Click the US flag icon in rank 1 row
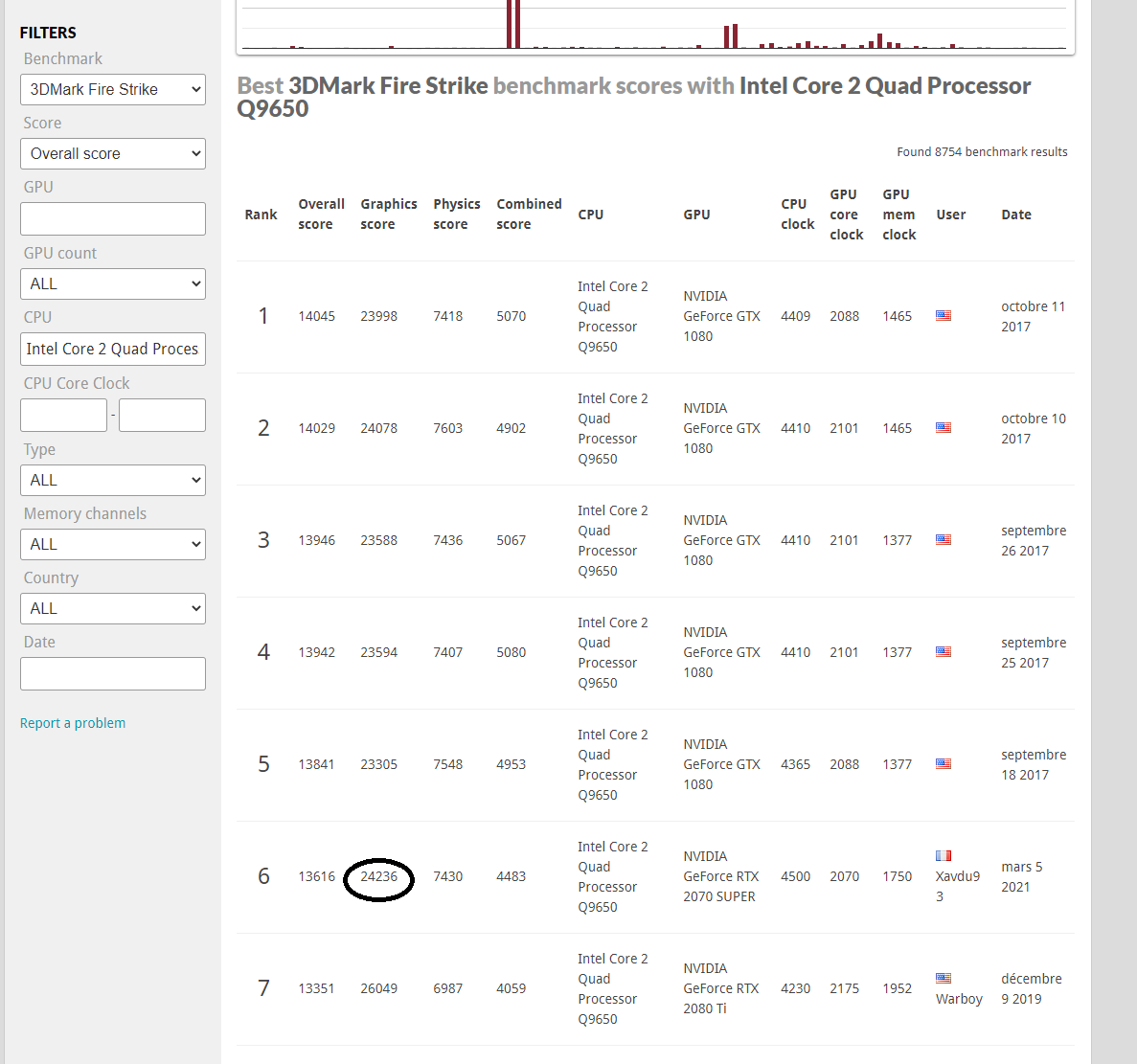Screen dimensions: 1137x1064 pyautogui.click(x=944, y=315)
